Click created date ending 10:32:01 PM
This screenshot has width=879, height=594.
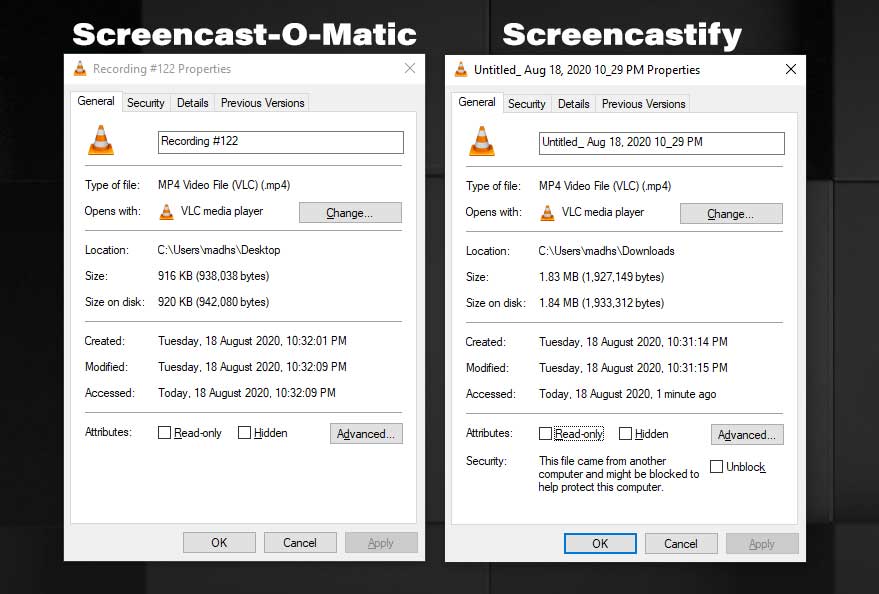252,341
